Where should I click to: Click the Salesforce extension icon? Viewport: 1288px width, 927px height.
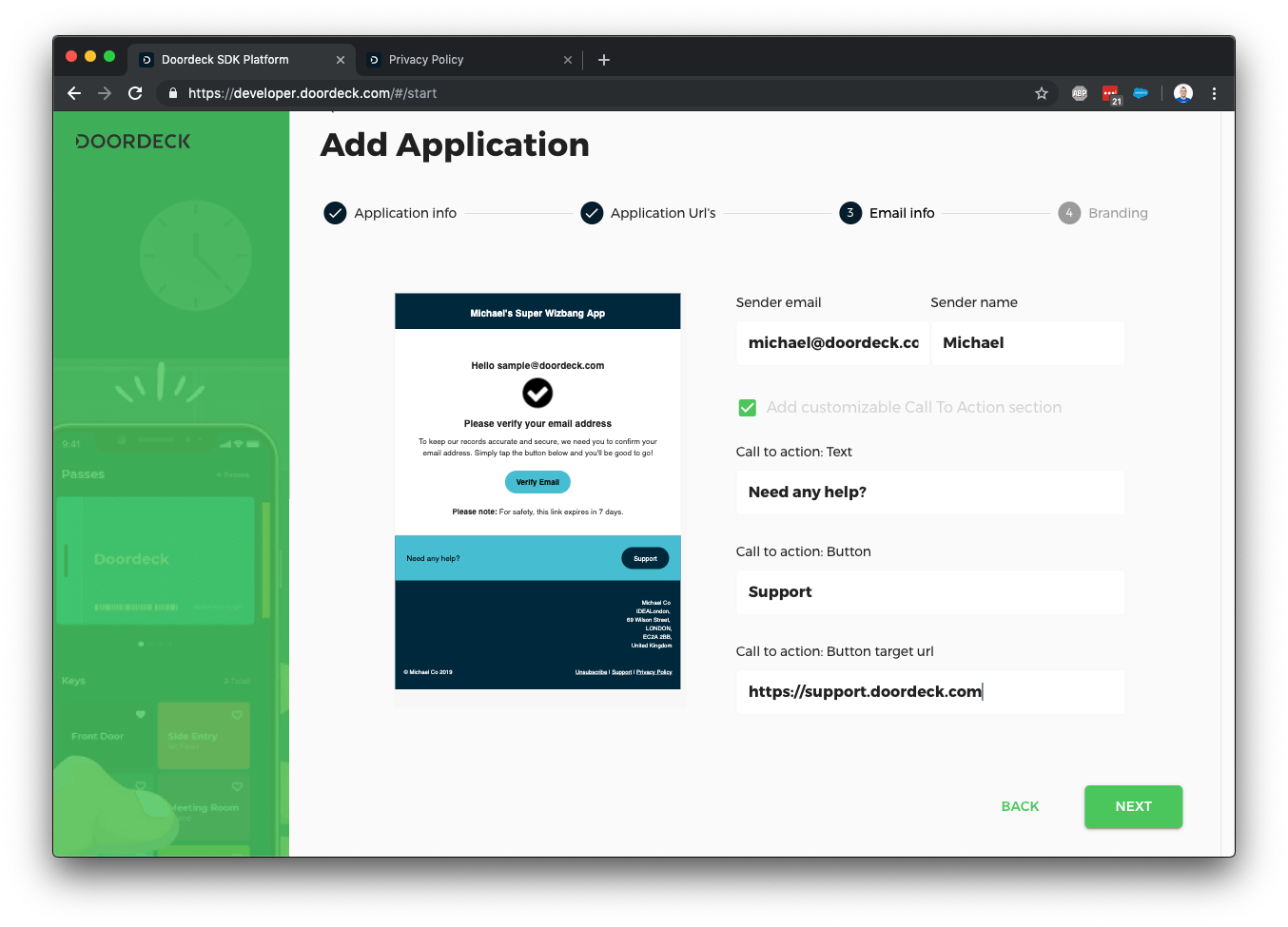(1141, 93)
